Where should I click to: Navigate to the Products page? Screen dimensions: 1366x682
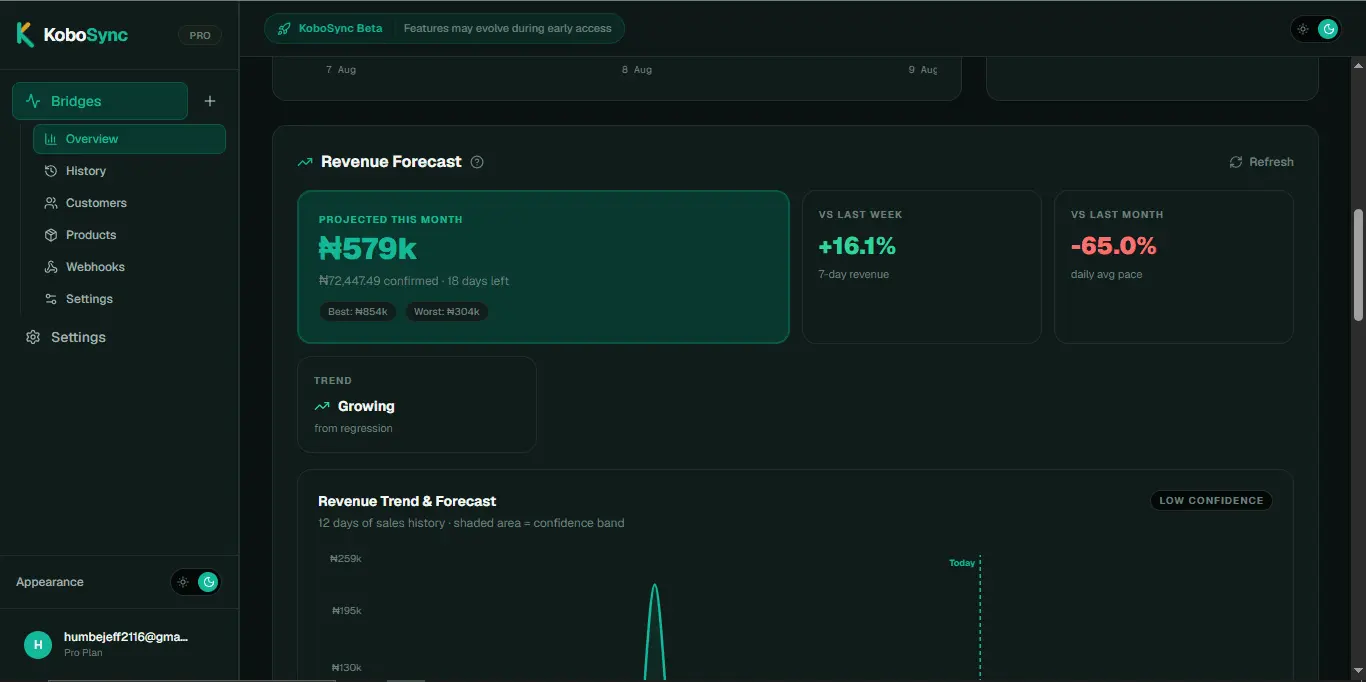pos(129,235)
